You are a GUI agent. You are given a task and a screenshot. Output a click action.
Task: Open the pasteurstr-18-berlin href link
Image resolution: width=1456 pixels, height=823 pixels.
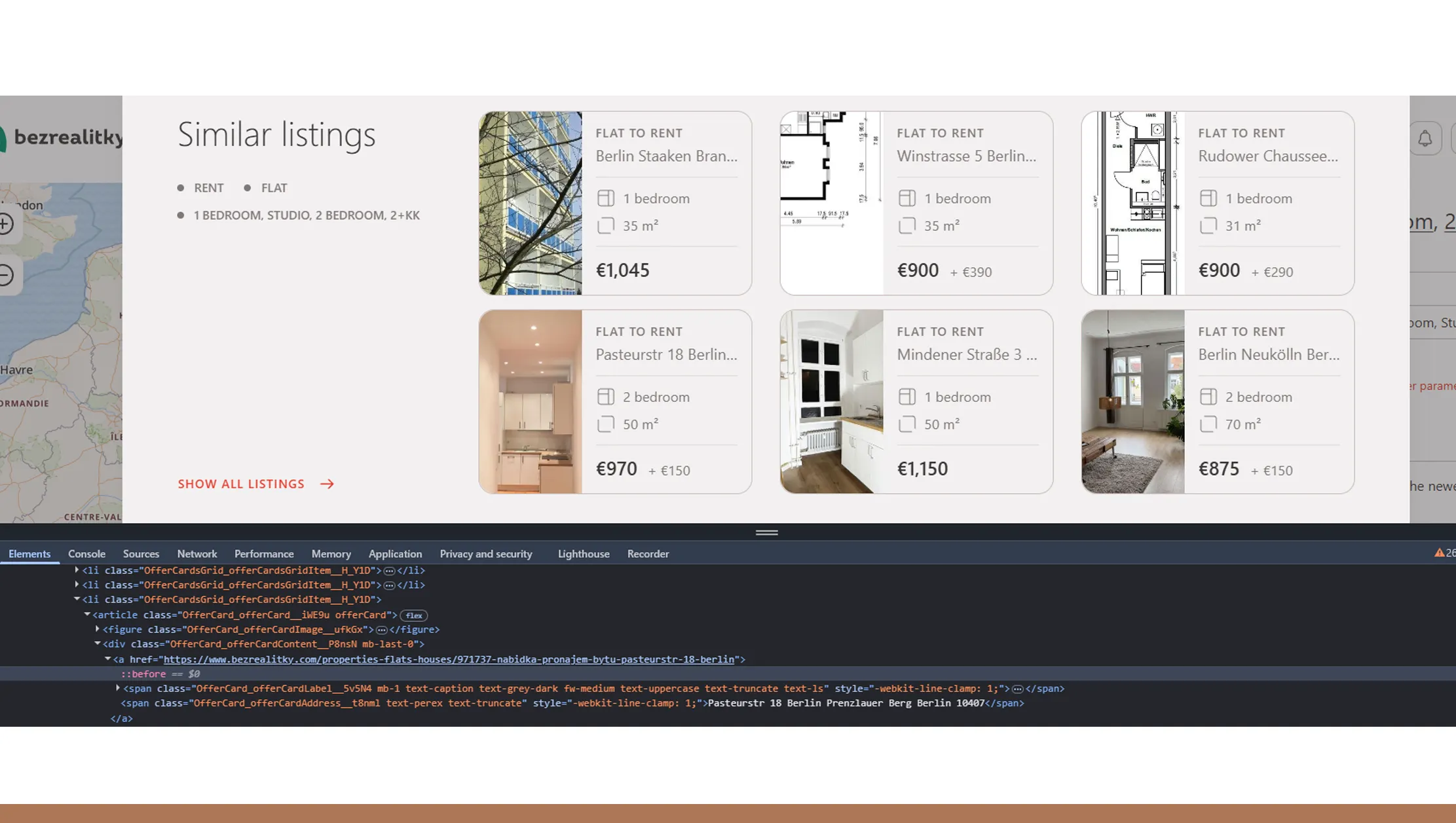[449, 659]
